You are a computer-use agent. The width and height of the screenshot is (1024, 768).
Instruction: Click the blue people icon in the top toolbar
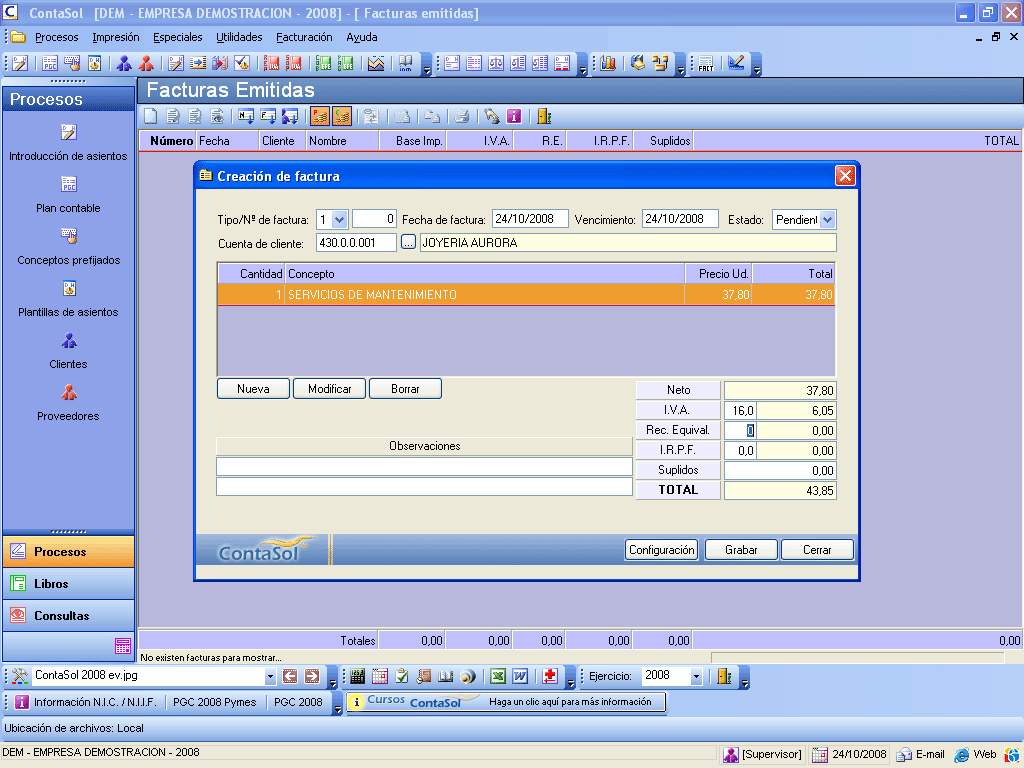(x=123, y=63)
